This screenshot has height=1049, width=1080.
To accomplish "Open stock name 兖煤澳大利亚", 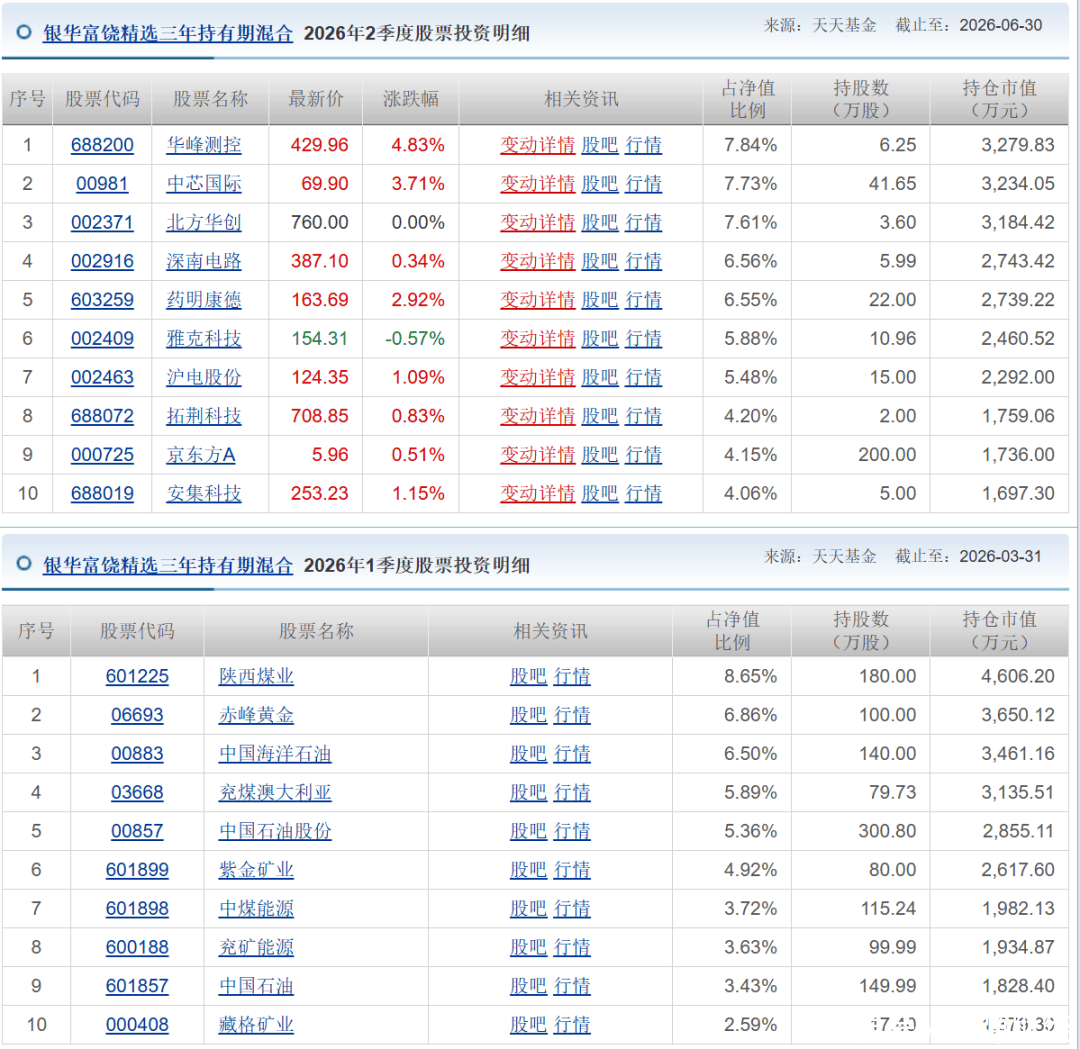I will point(275,792).
